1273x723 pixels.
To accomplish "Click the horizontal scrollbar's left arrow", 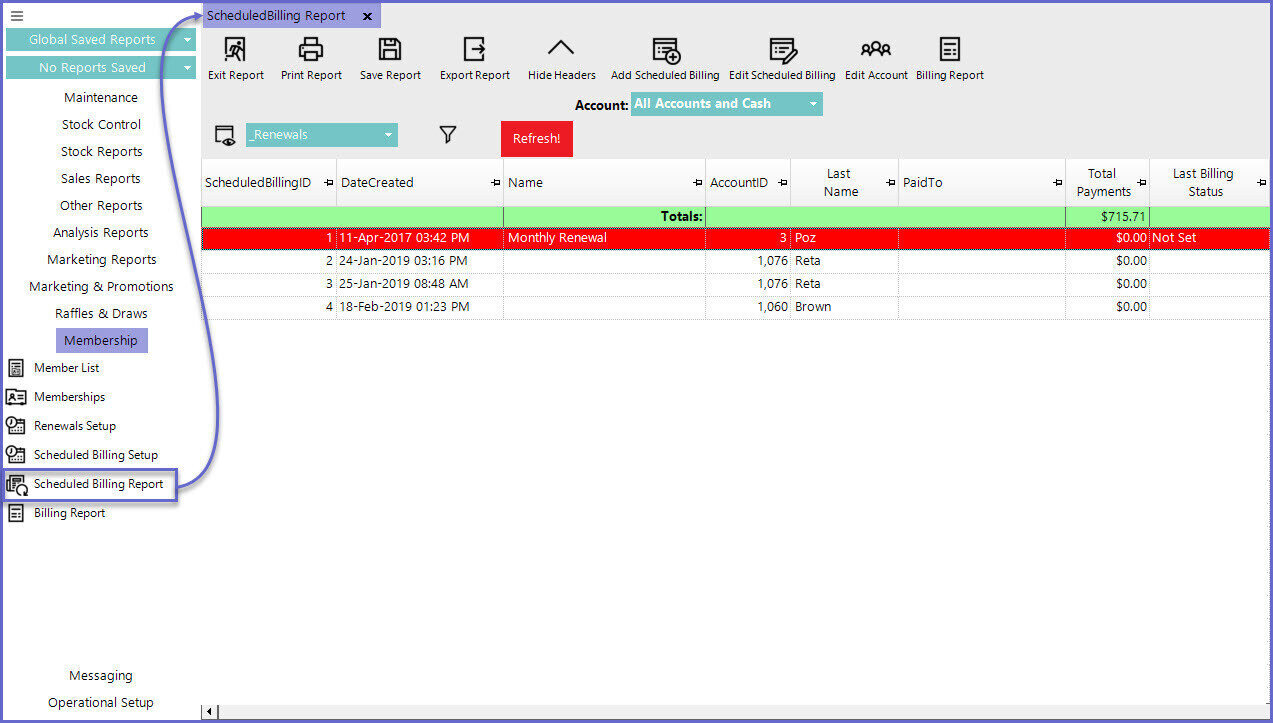I will (209, 712).
